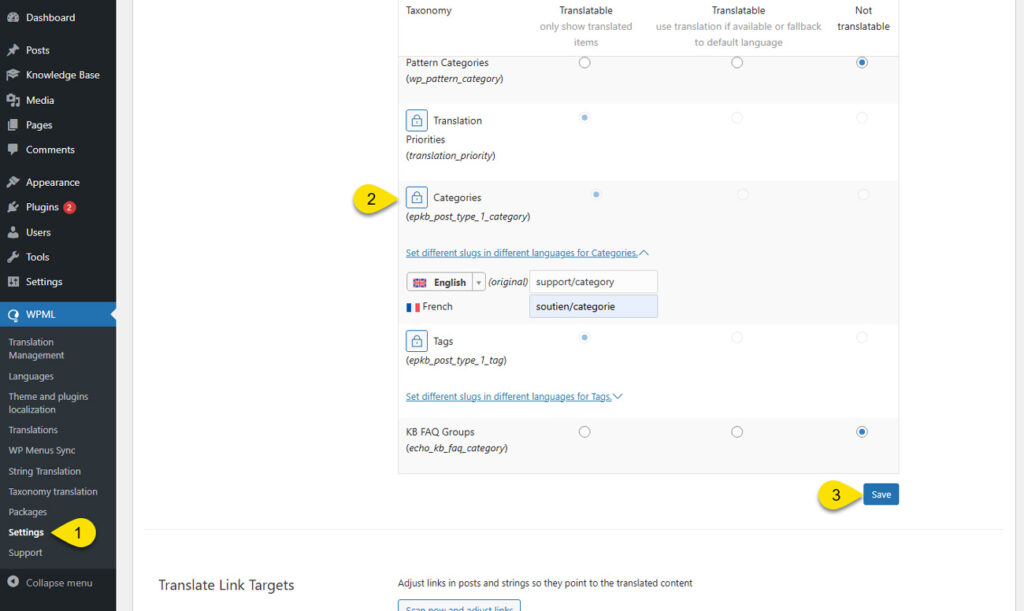Go to Translations submenu
This screenshot has height=611, width=1024.
[x=33, y=430]
